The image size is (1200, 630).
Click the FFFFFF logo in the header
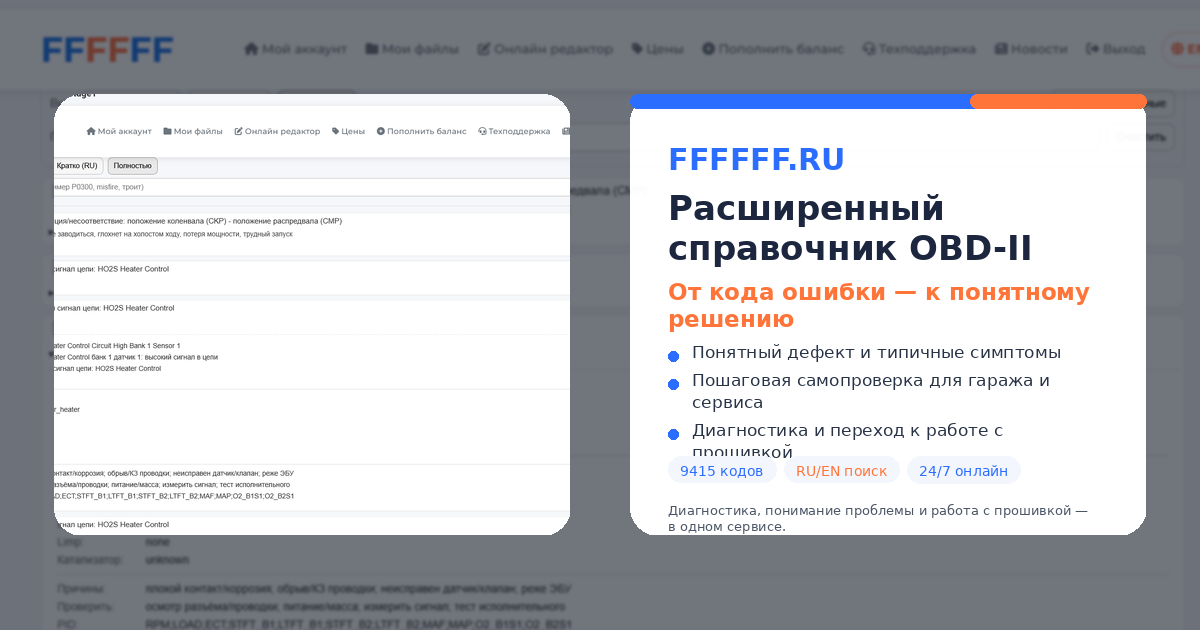tap(107, 49)
